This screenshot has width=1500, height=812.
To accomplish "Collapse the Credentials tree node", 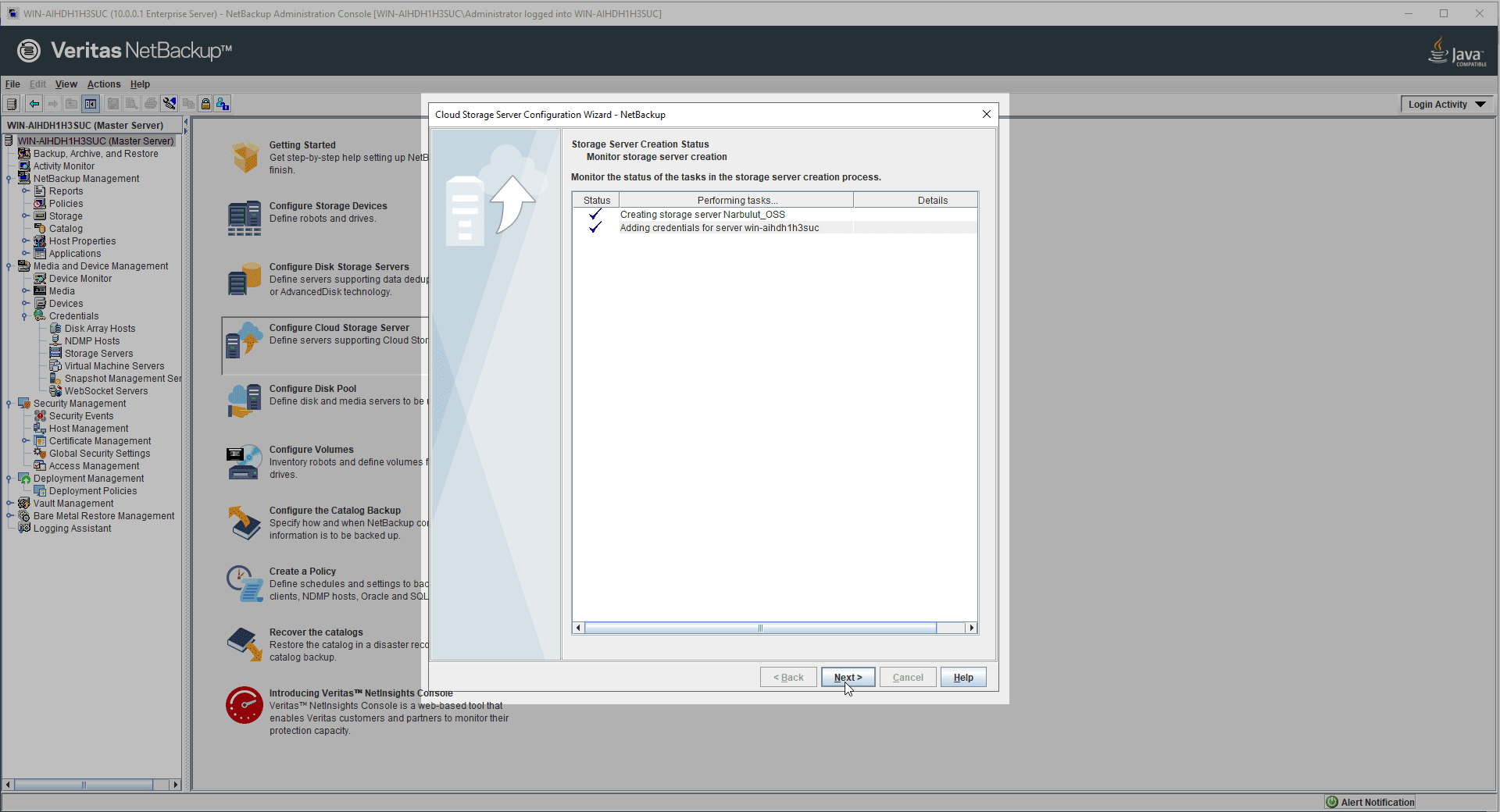I will (25, 316).
